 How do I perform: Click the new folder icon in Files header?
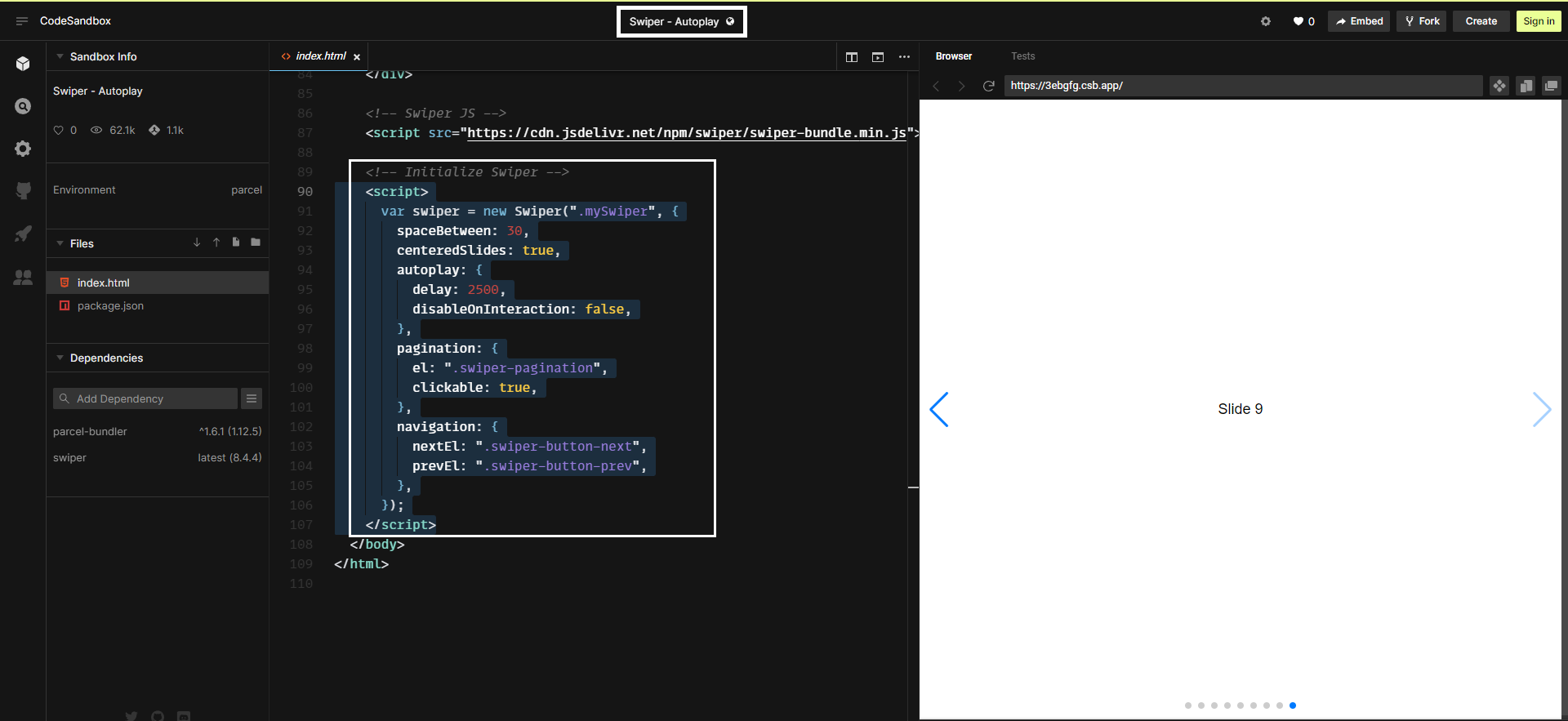point(256,243)
